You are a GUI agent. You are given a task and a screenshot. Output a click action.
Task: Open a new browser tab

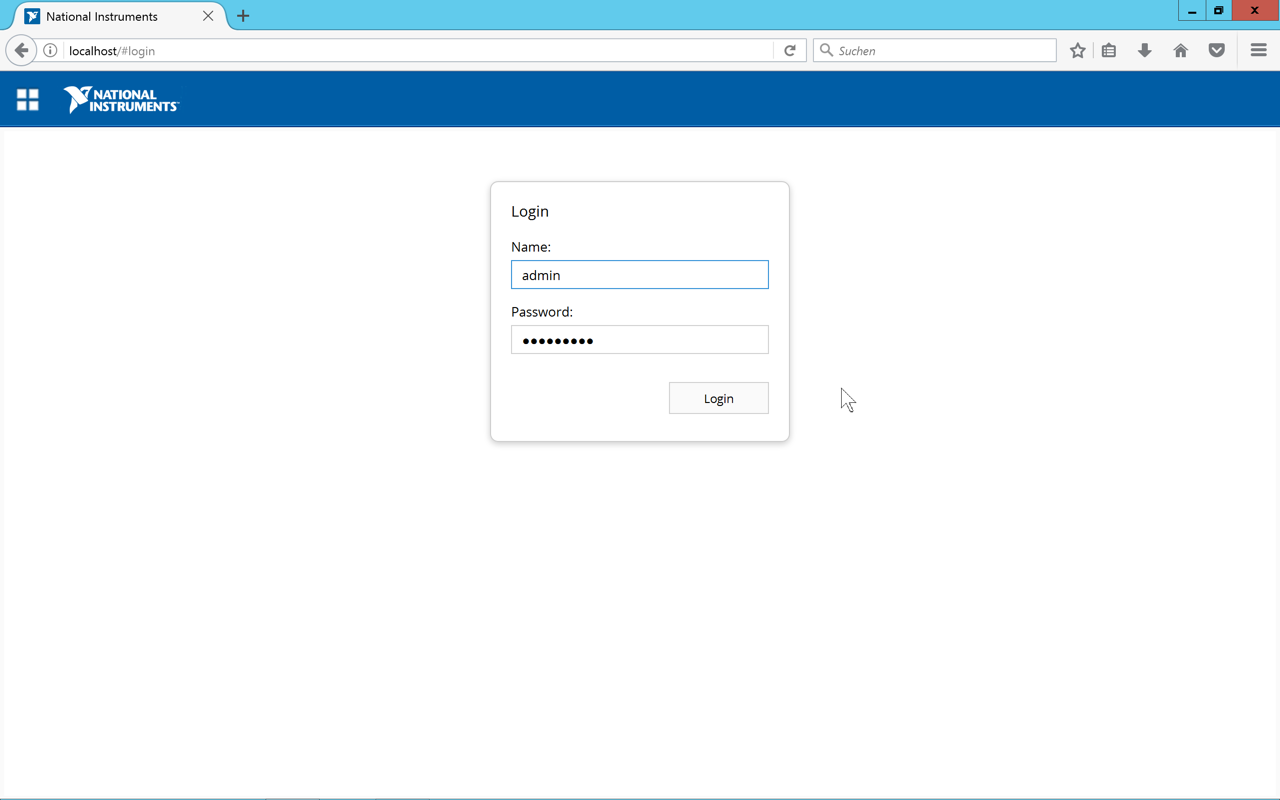[x=243, y=16]
